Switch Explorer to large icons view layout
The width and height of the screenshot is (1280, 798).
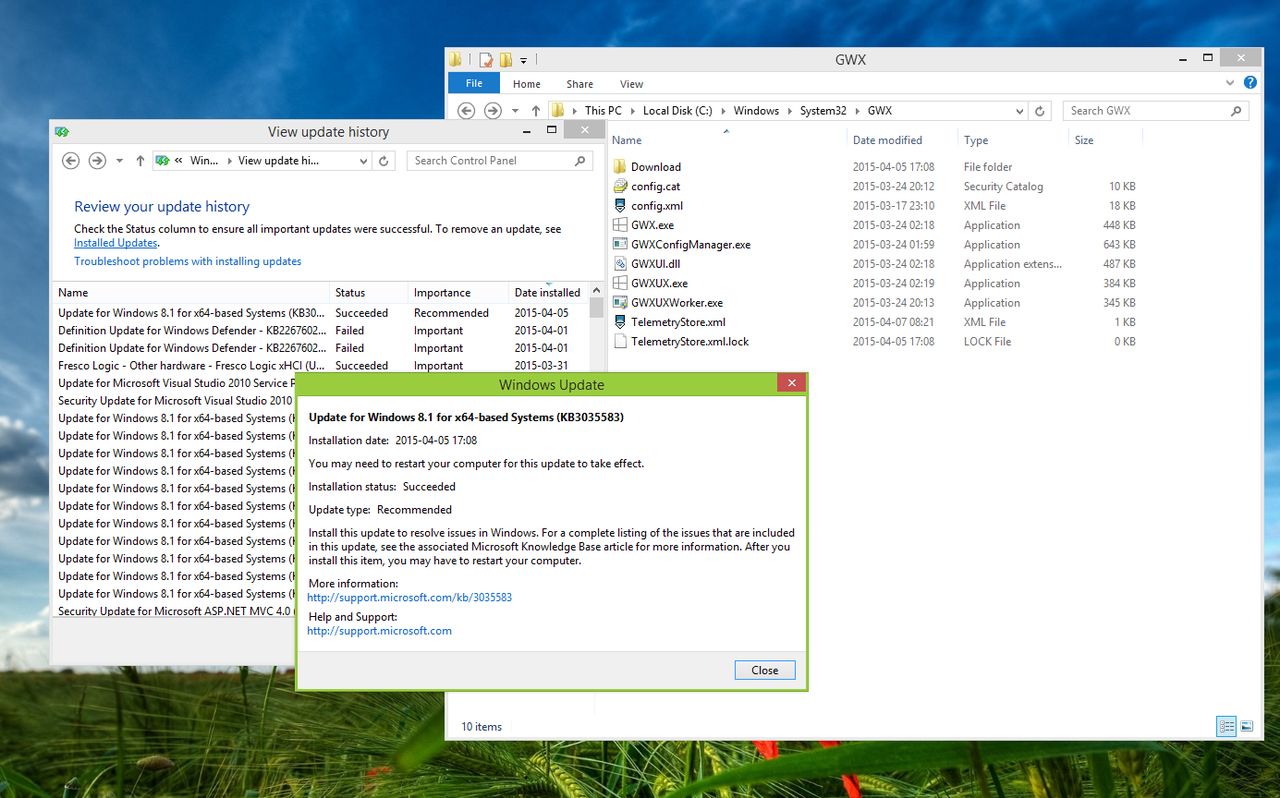coord(1246,727)
